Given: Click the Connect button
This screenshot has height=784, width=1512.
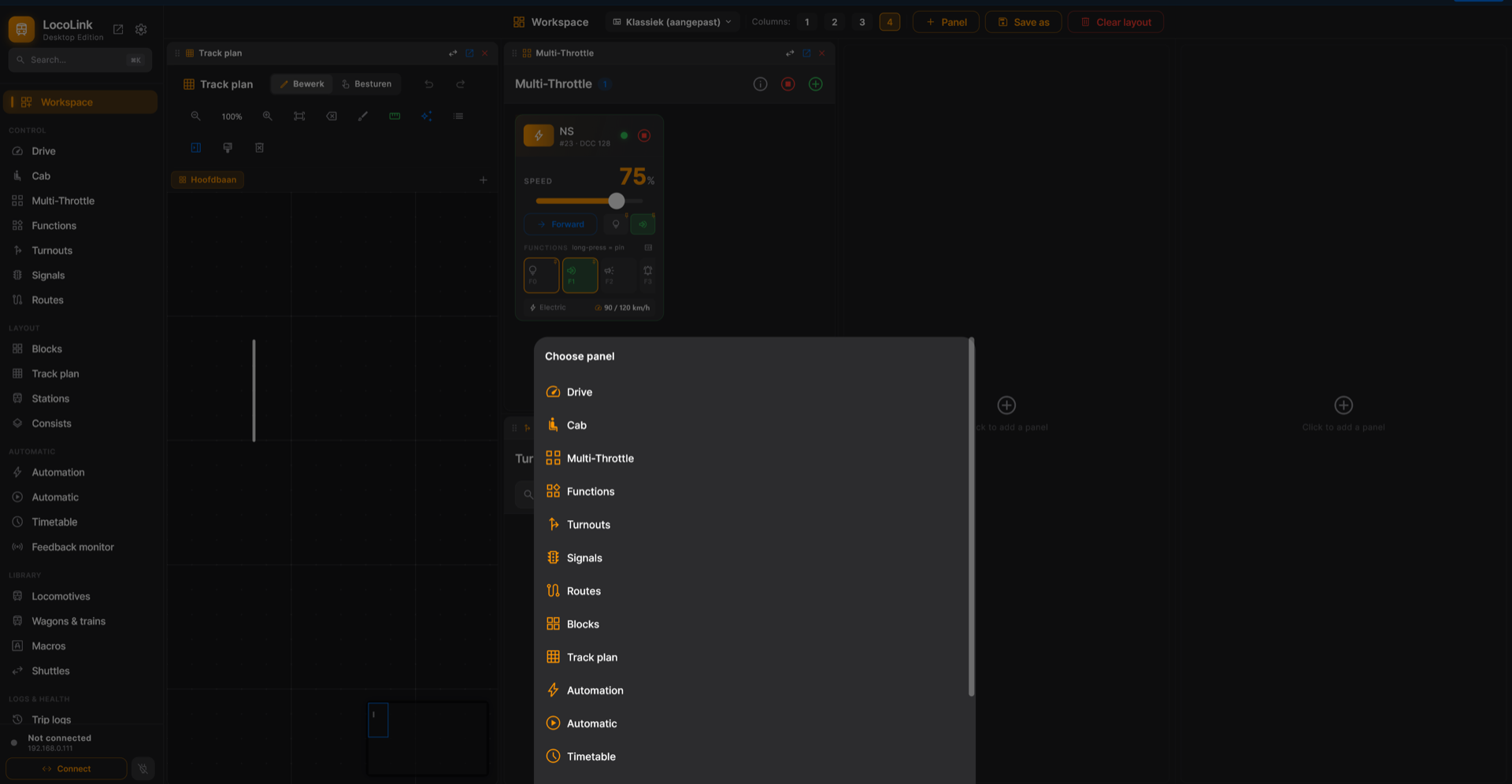Looking at the screenshot, I should tap(66, 768).
